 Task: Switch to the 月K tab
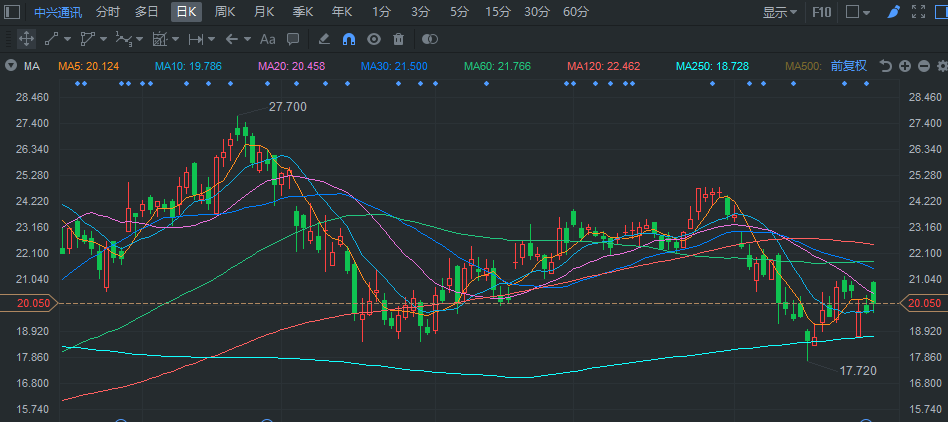point(264,11)
